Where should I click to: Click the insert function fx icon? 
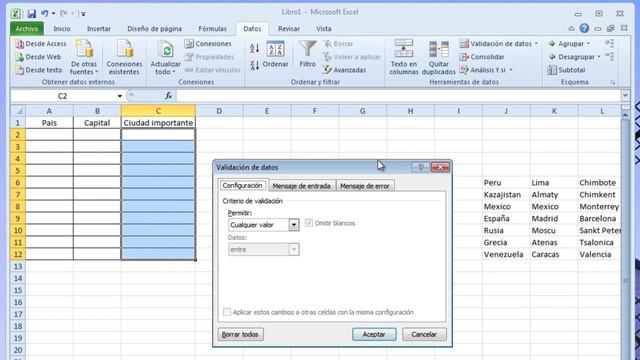[x=168, y=96]
